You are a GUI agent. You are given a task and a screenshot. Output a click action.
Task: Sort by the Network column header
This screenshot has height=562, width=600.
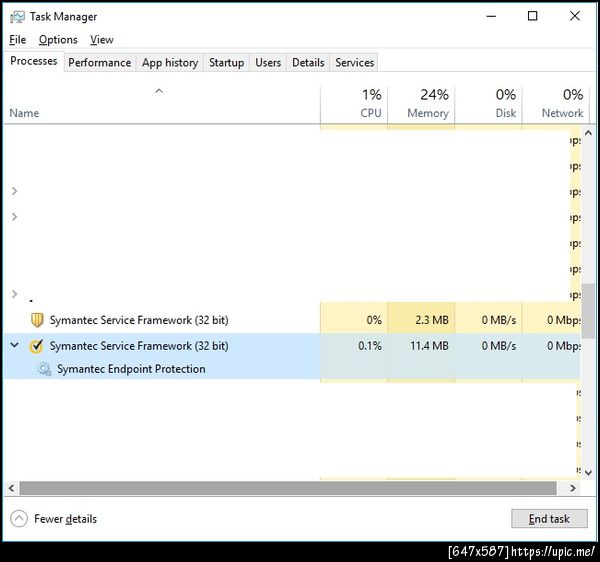coord(556,103)
